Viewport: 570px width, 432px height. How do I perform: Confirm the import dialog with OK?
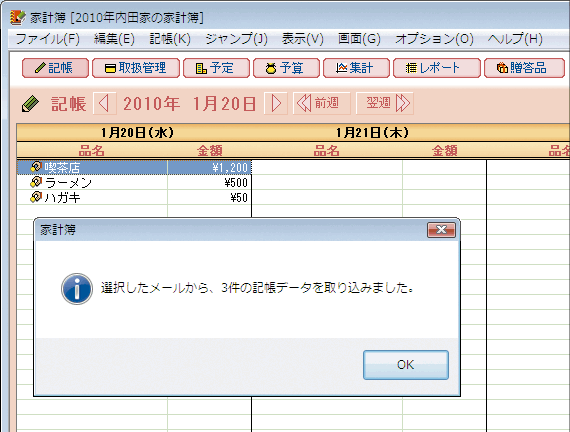point(406,365)
